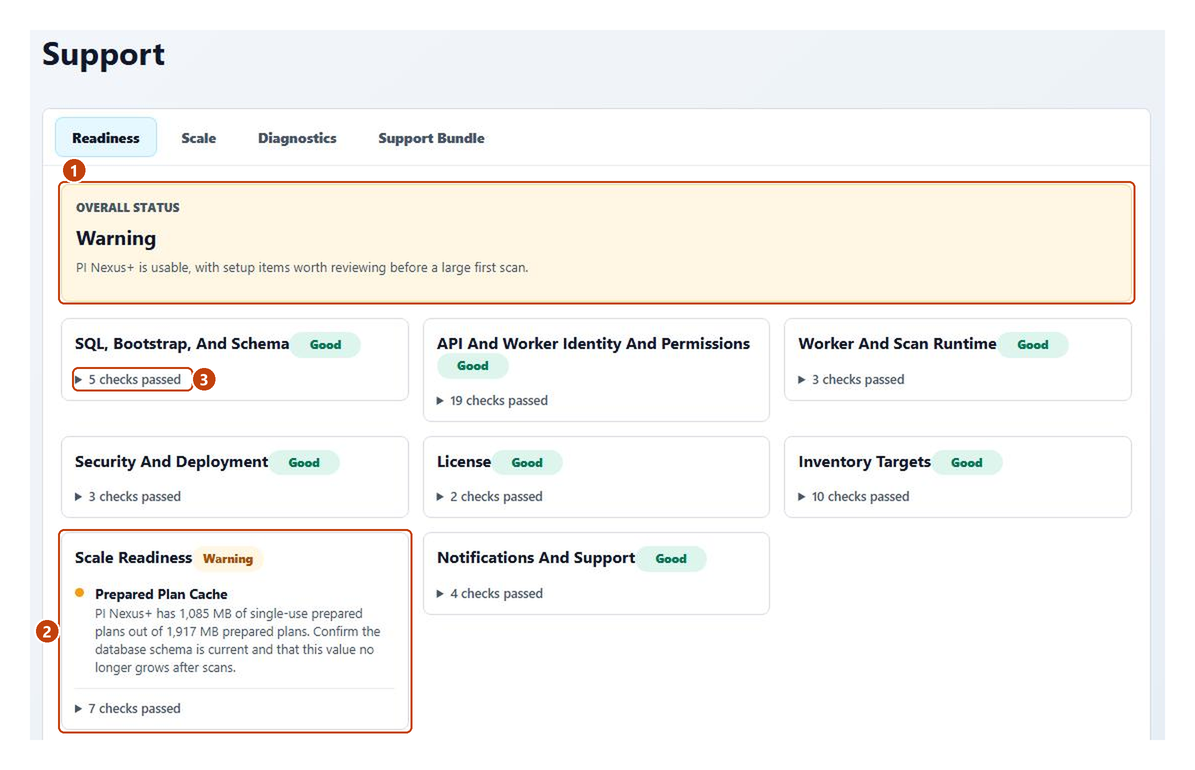Click the Inventory Targets title
The image size is (1195, 770).
pyautogui.click(x=864, y=462)
